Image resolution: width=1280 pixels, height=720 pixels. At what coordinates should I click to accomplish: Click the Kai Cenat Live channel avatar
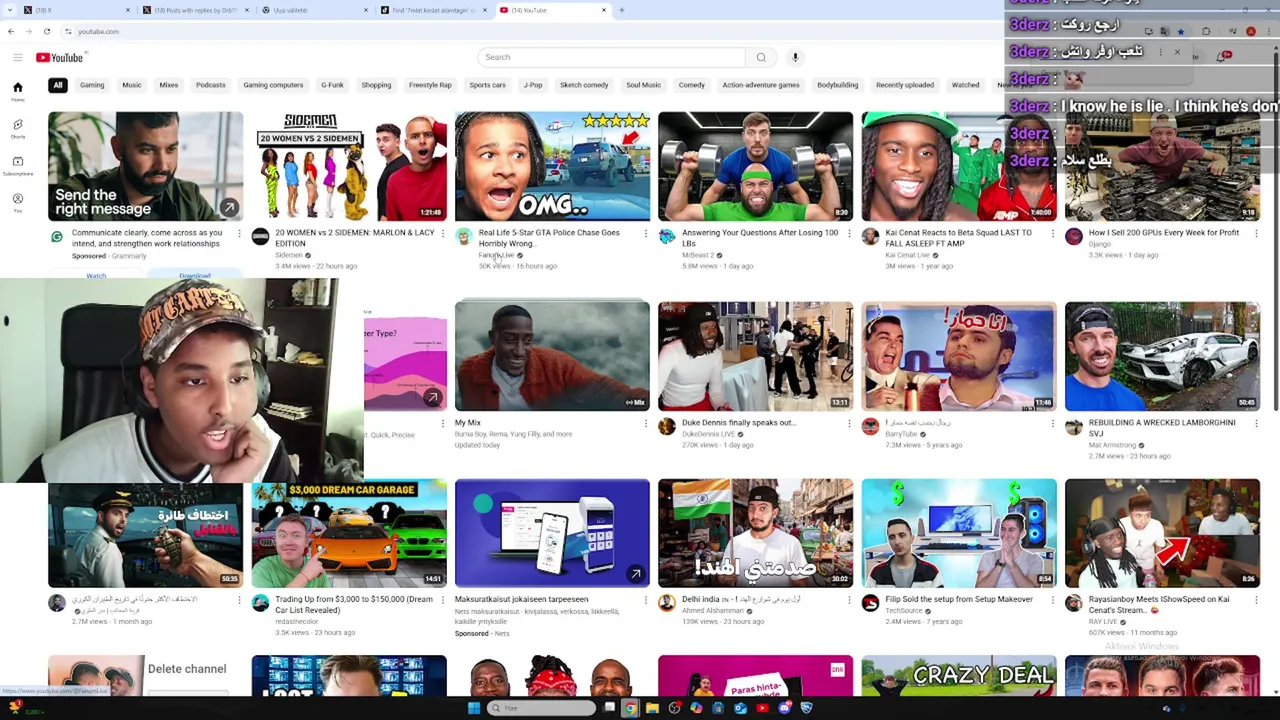coord(870,237)
